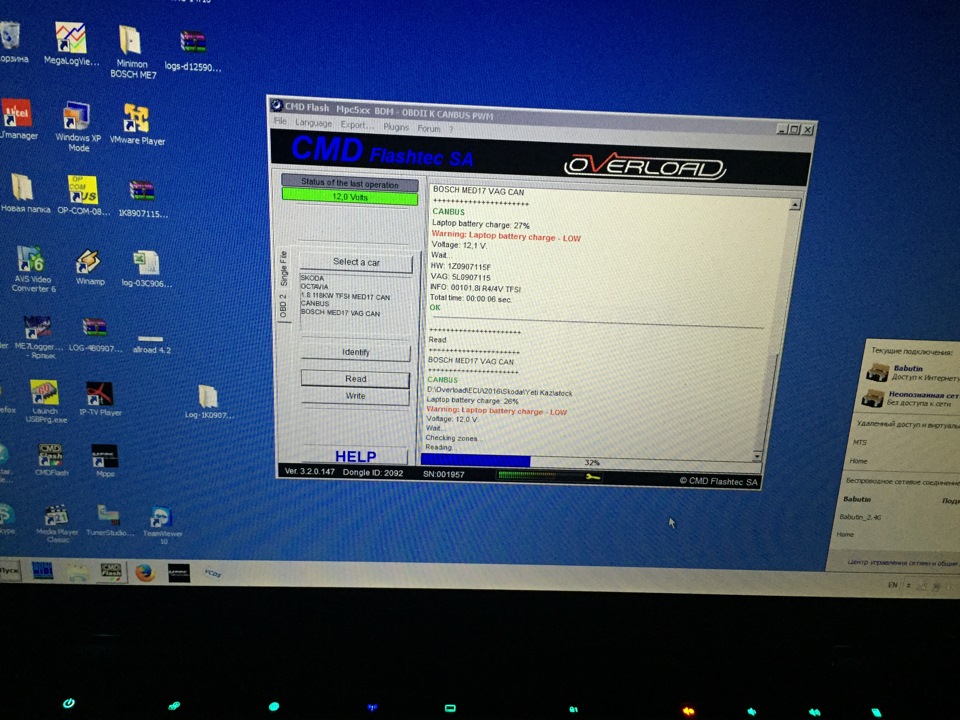The image size is (960, 720).
Task: Open the Export... menu
Action: pos(356,125)
